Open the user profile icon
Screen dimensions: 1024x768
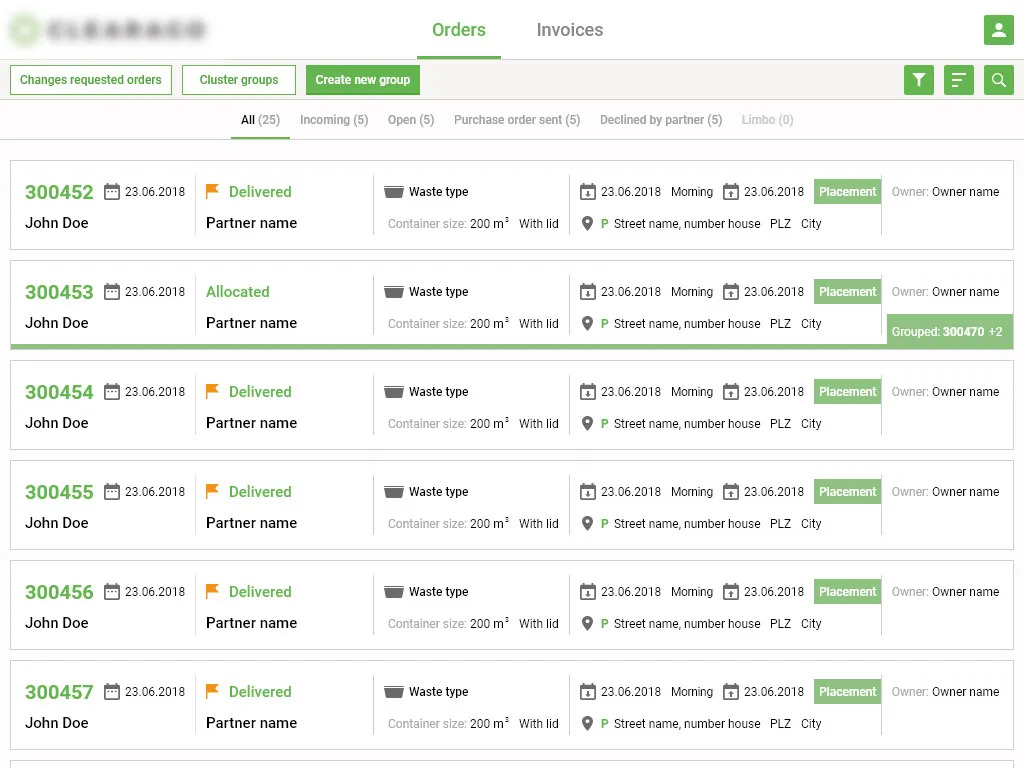[x=998, y=30]
